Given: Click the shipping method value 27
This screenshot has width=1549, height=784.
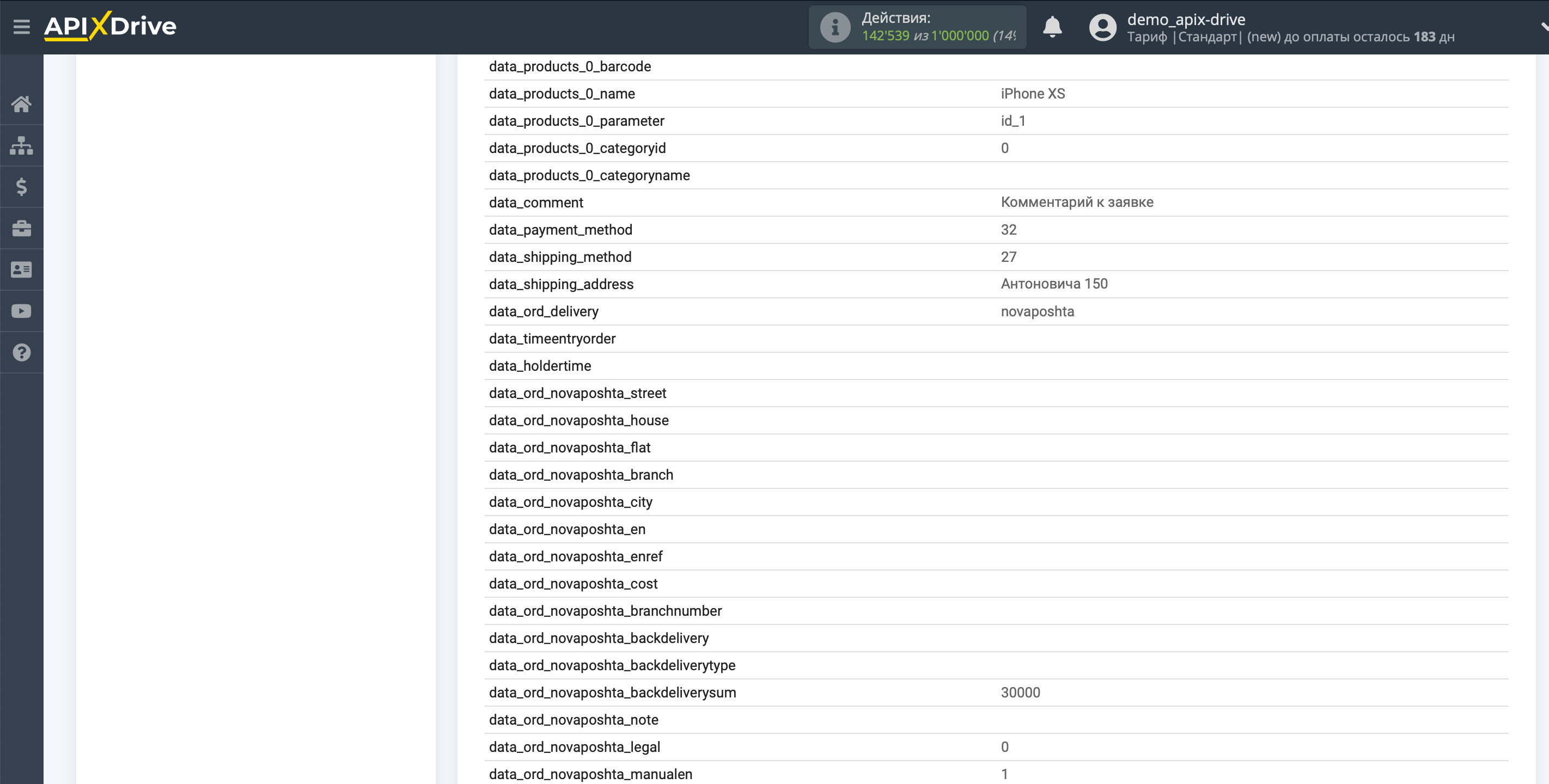Looking at the screenshot, I should [x=1008, y=258].
